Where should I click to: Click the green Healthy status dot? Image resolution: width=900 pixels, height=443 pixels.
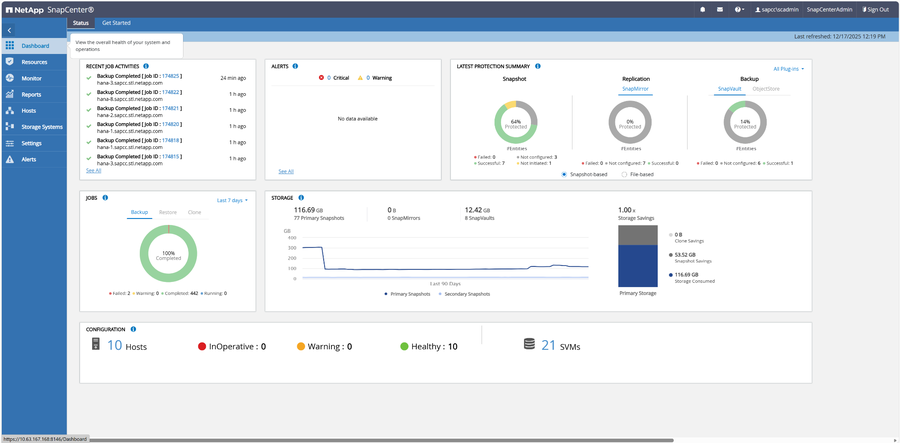click(404, 347)
